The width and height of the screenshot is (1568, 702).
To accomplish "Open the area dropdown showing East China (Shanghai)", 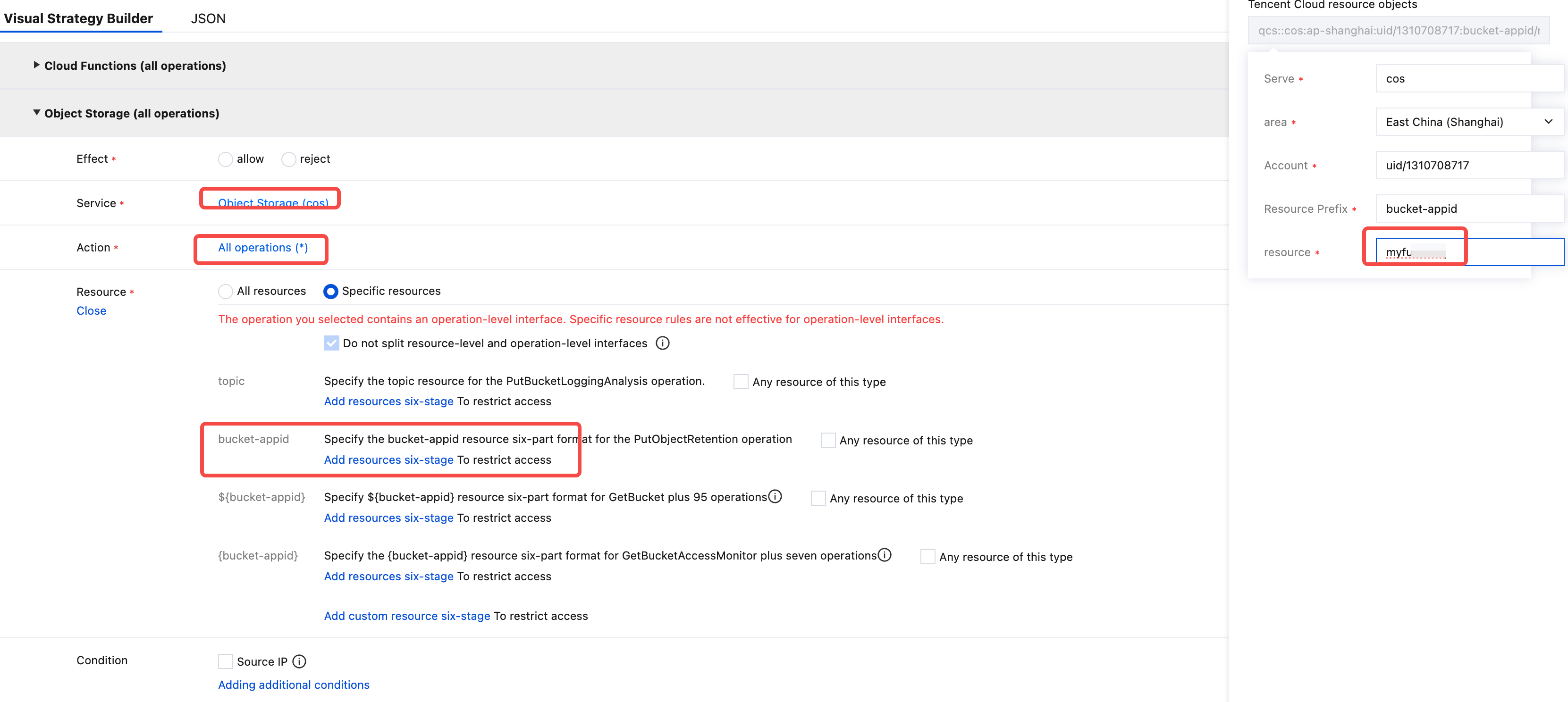I will [1468, 122].
